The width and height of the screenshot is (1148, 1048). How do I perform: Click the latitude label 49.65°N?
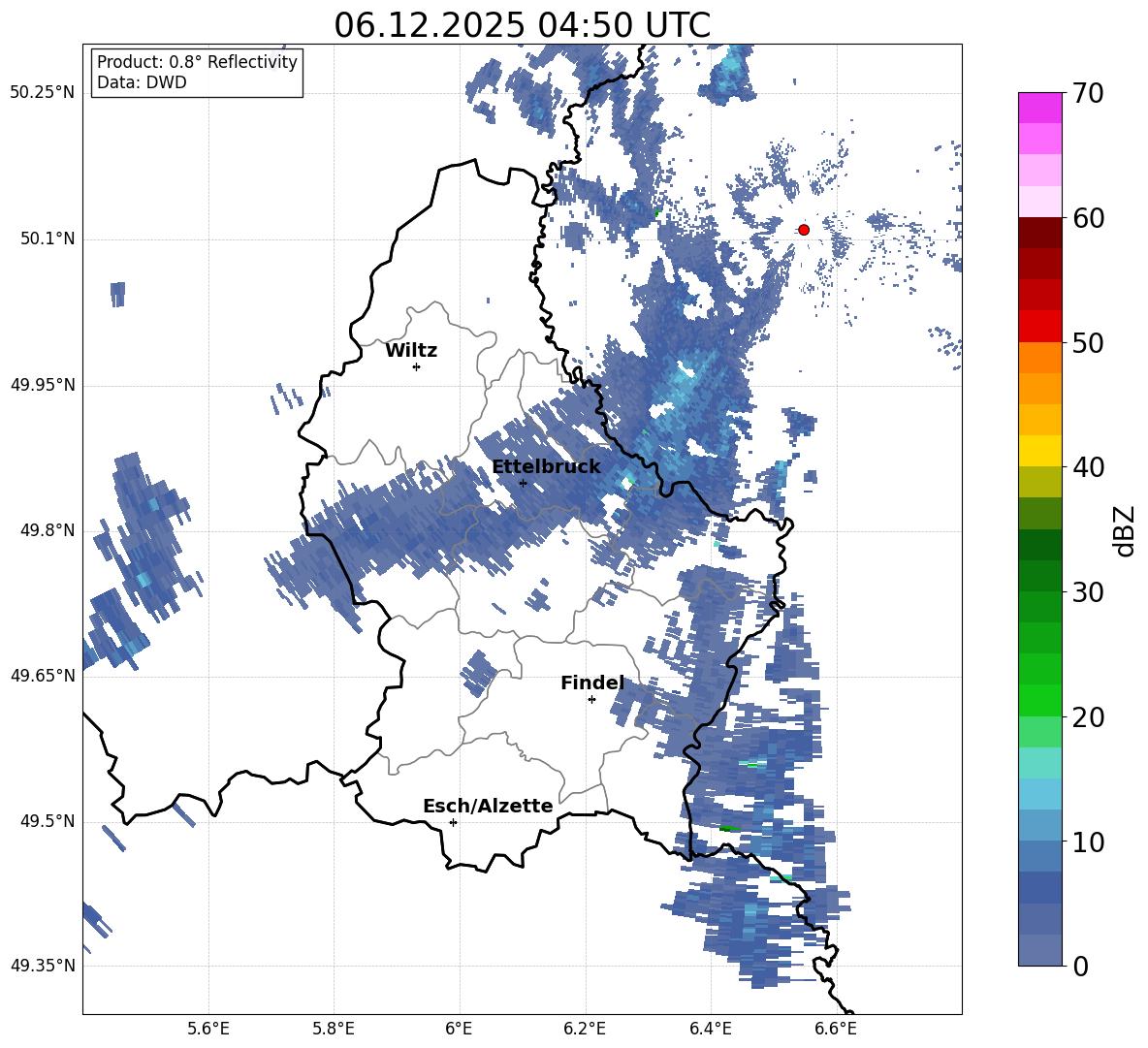click(43, 676)
